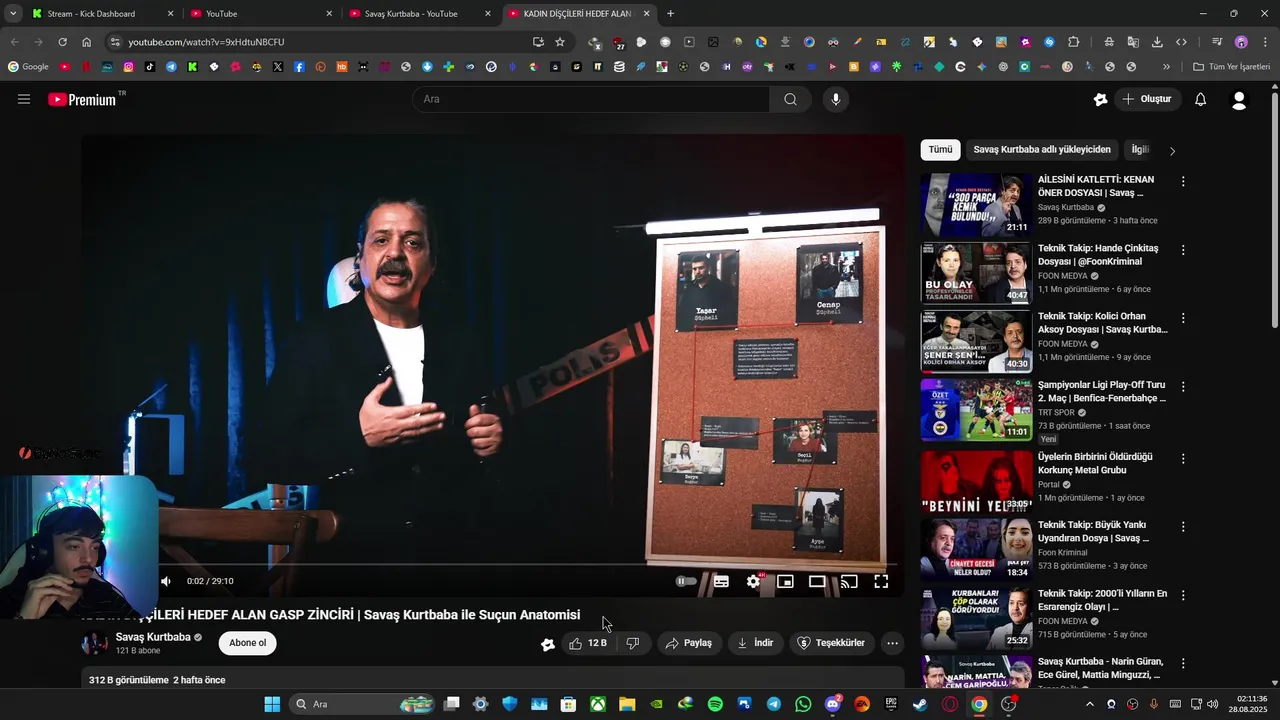Open options for Kolici Orhan Aksoy video
The height and width of the screenshot is (720, 1280).
click(x=1183, y=318)
